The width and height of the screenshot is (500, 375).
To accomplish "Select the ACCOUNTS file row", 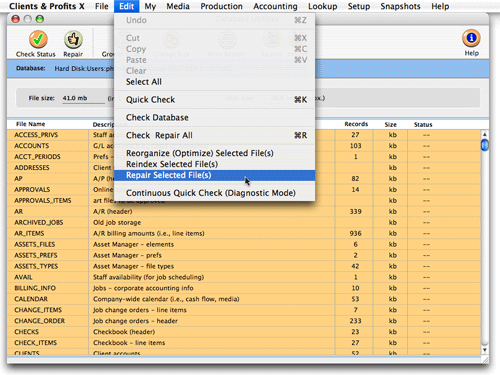I will pos(244,146).
